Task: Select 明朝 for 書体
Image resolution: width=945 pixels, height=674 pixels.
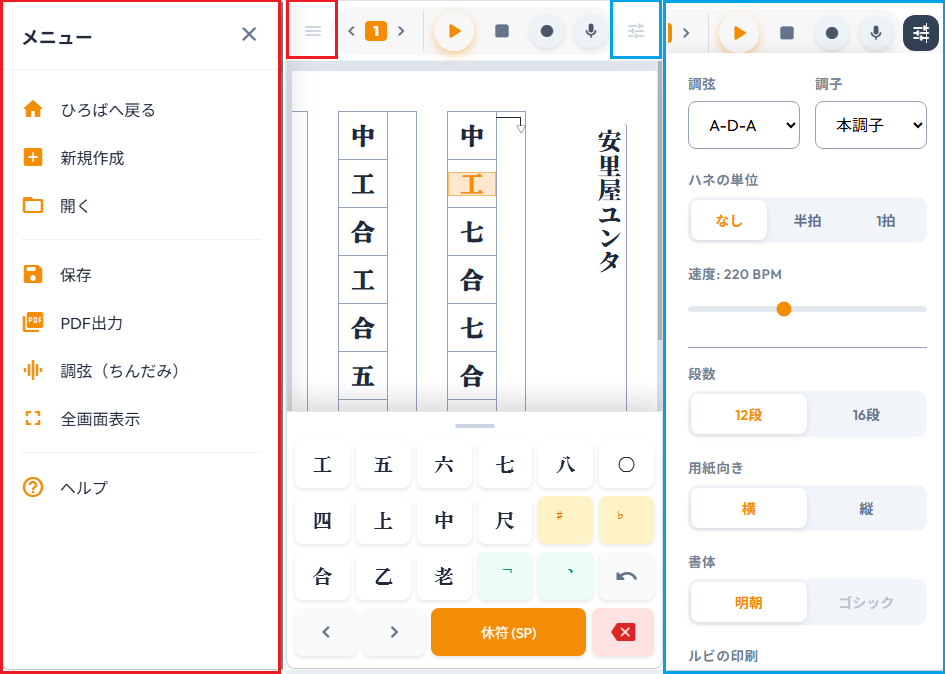Action: point(749,602)
